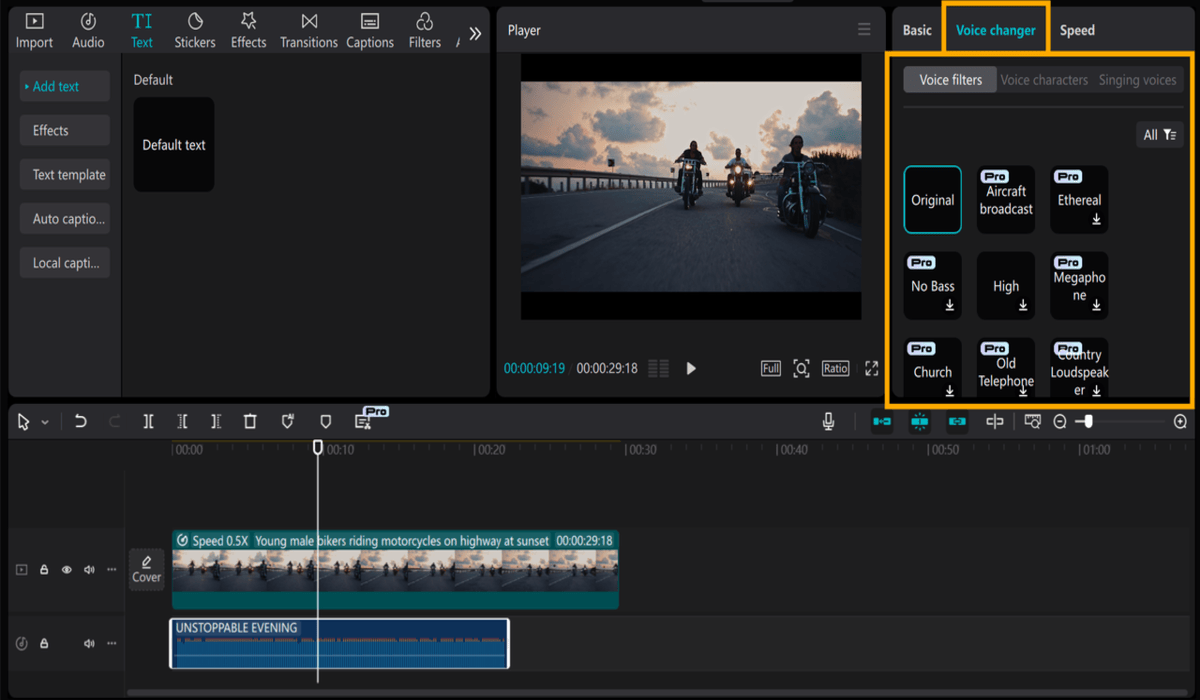The width and height of the screenshot is (1200, 700).
Task: Click the player hamburger menu icon
Action: click(864, 30)
